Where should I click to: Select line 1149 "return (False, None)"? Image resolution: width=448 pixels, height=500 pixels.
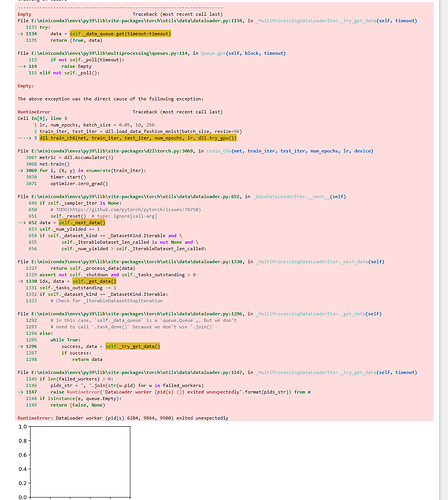[78, 405]
